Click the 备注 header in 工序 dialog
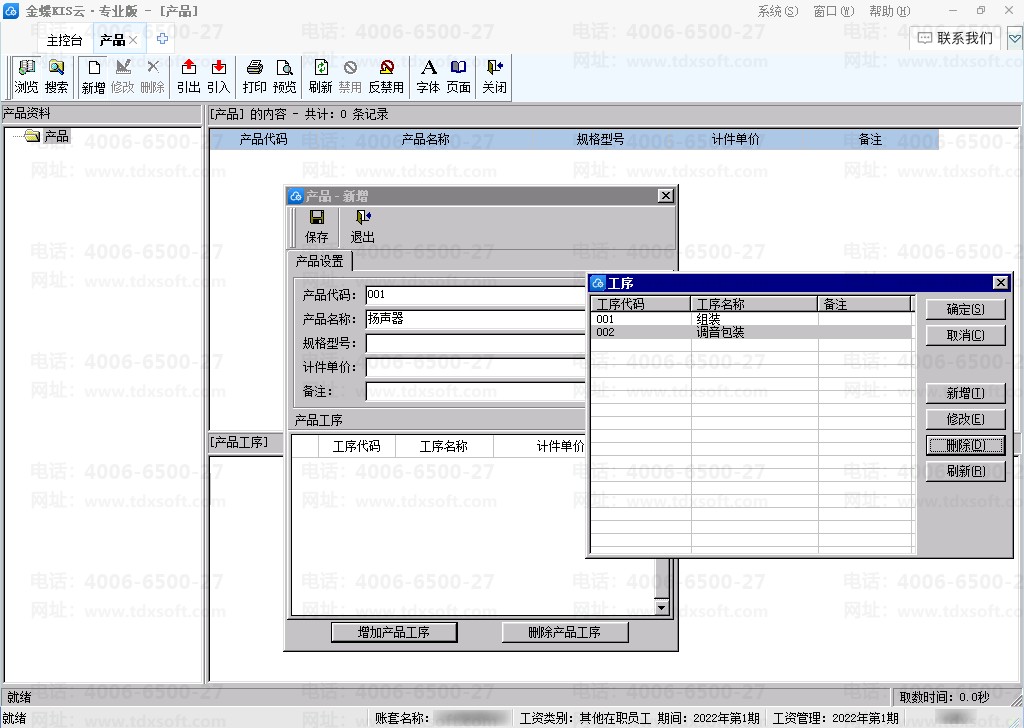The height and width of the screenshot is (728, 1024). tap(865, 304)
